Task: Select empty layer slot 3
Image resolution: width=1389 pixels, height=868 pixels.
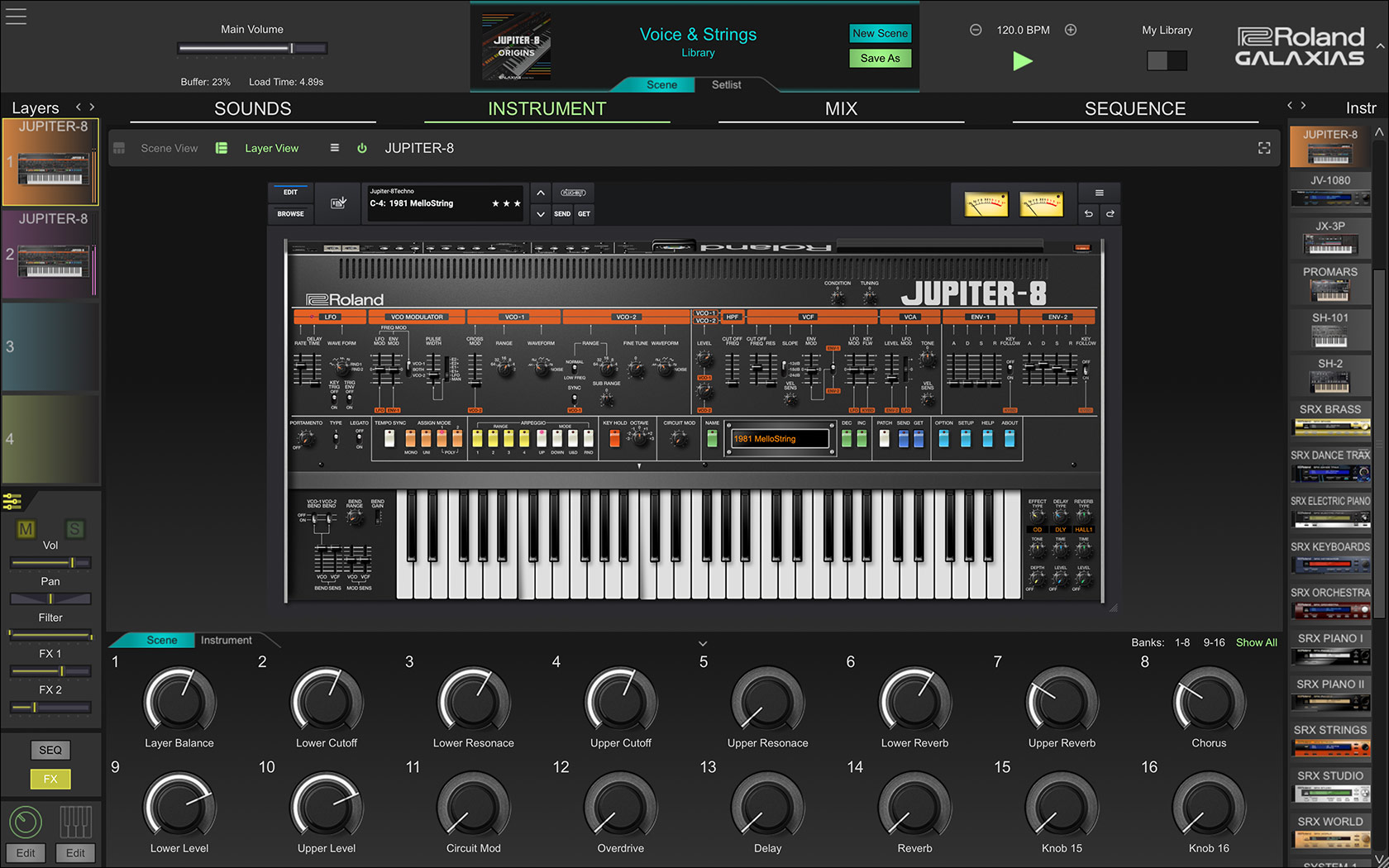Action: point(50,346)
